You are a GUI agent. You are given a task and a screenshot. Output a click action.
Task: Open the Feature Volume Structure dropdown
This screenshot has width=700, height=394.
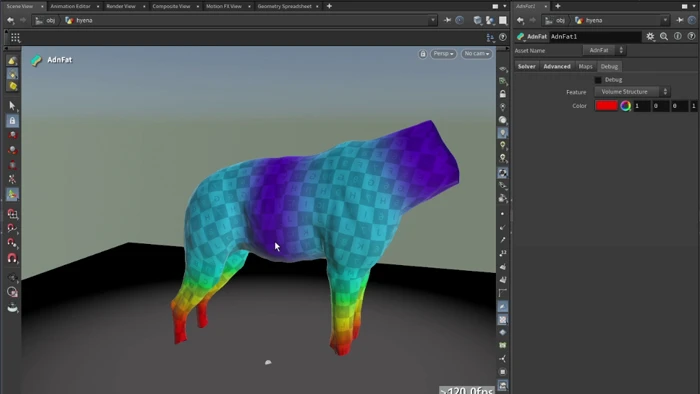[632, 91]
